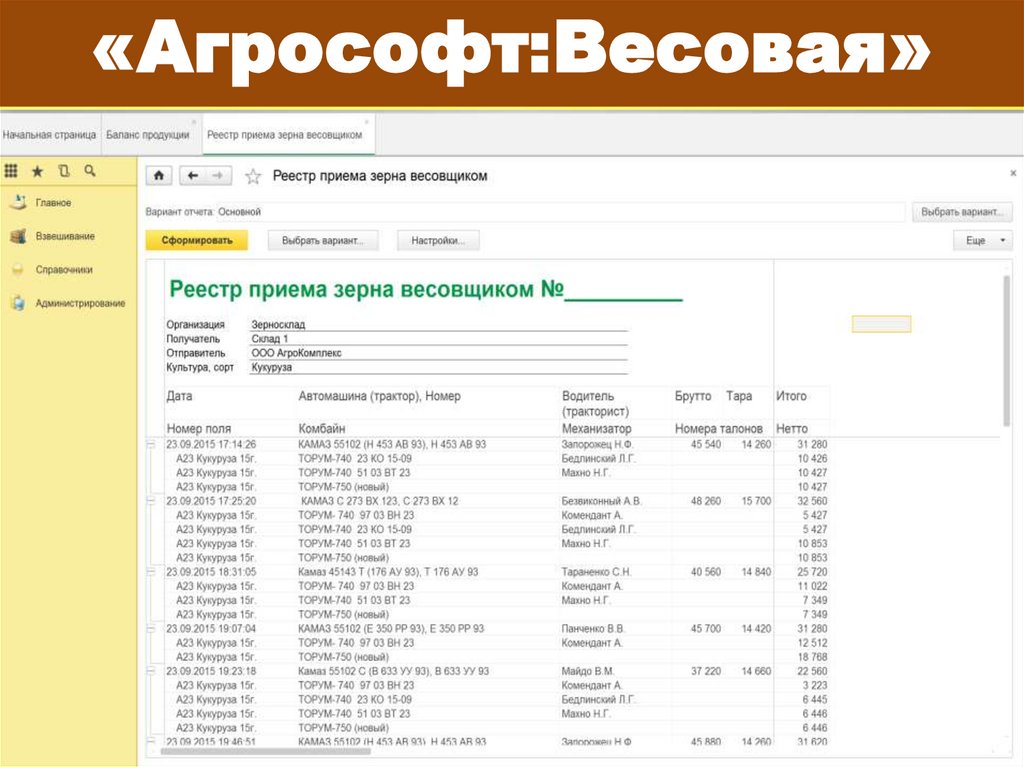Image resolution: width=1024 pixels, height=767 pixels.
Task: Collapse group 23.09.2015 19:07:04
Action: click(151, 628)
